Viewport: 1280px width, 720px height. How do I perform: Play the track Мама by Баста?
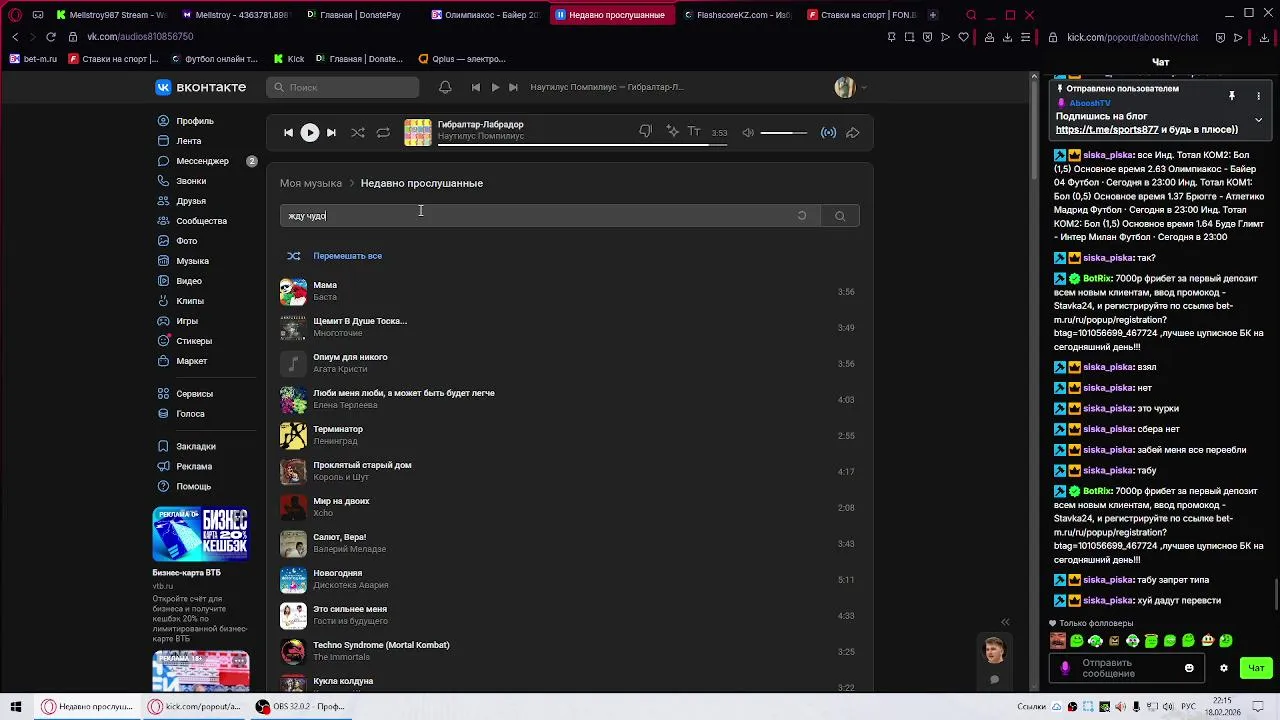(569, 291)
